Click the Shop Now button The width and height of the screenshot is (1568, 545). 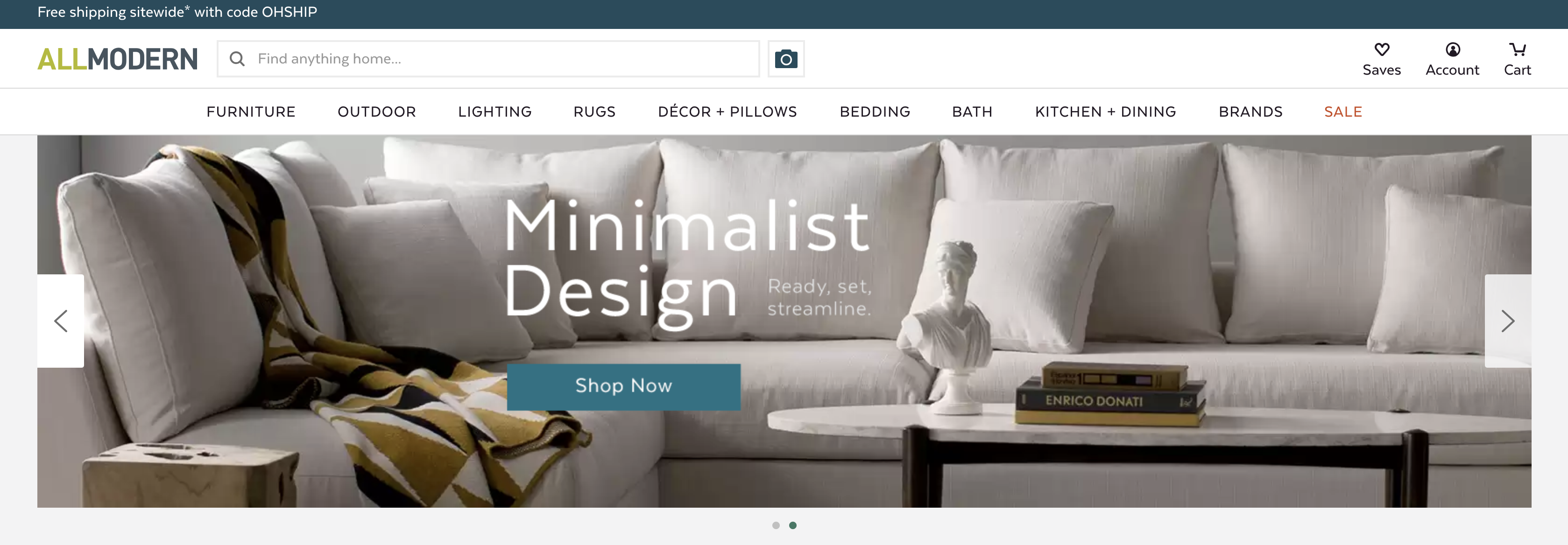pos(623,387)
